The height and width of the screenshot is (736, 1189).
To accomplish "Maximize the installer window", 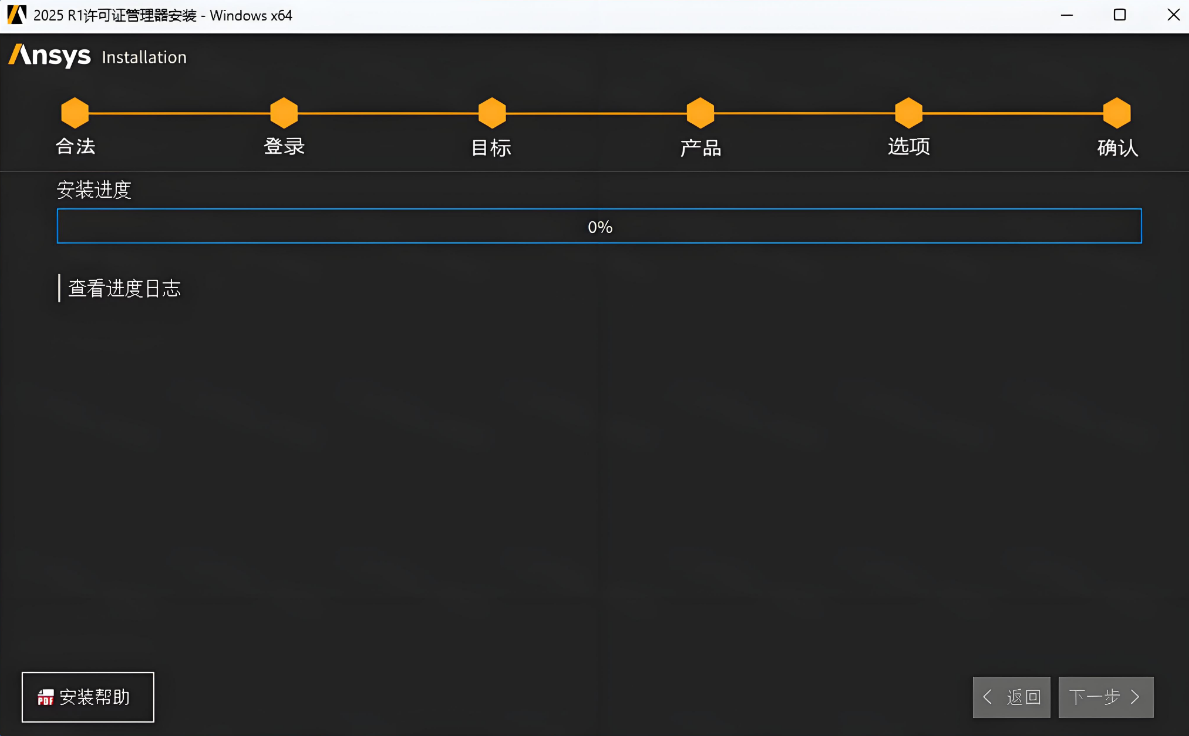I will [x=1119, y=15].
